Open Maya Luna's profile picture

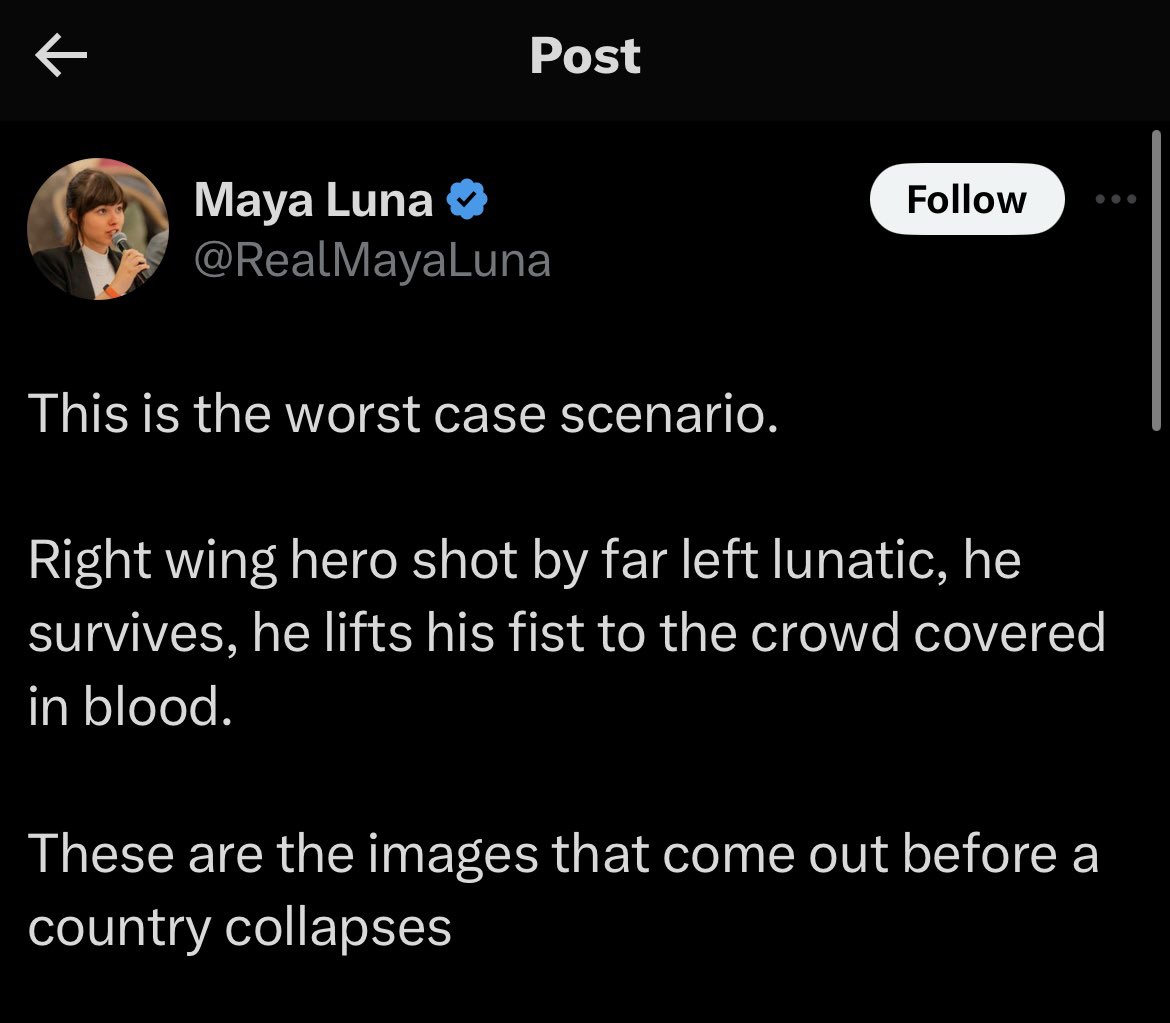(x=98, y=229)
